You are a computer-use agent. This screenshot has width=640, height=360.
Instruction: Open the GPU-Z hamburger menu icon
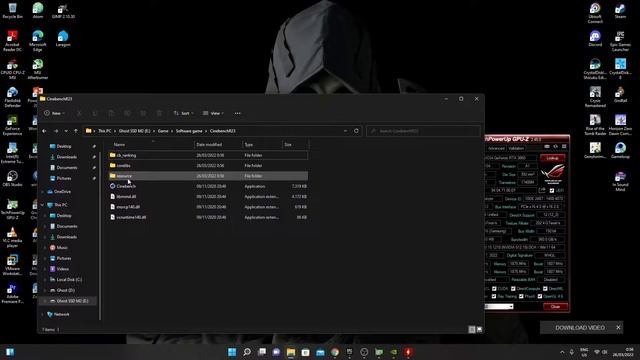coord(564,147)
